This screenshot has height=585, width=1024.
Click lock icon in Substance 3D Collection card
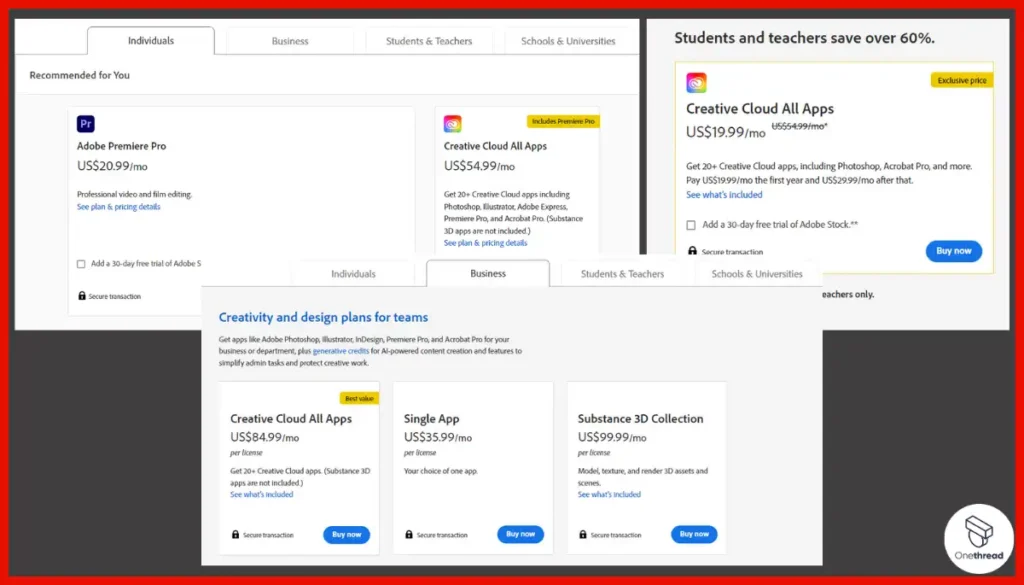point(583,534)
